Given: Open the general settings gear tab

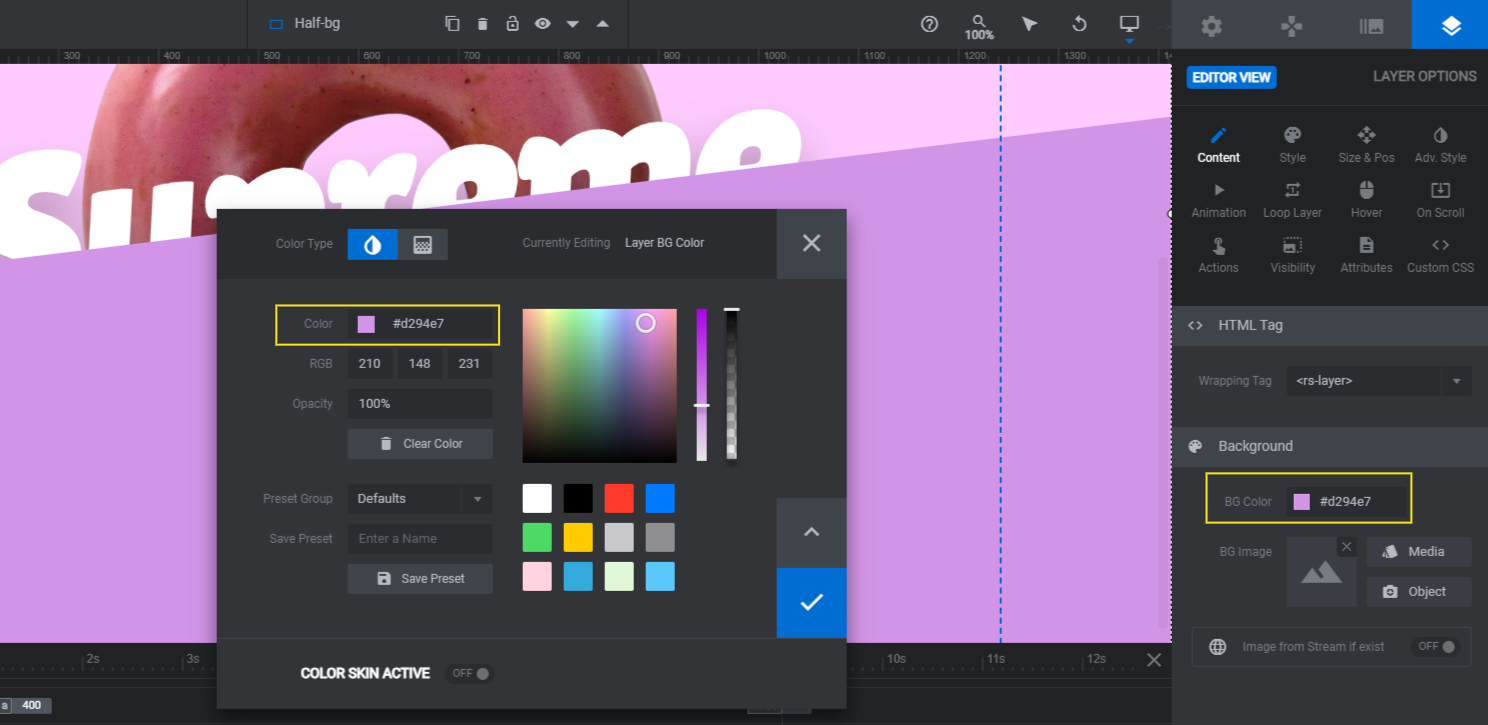Looking at the screenshot, I should pyautogui.click(x=1212, y=25).
